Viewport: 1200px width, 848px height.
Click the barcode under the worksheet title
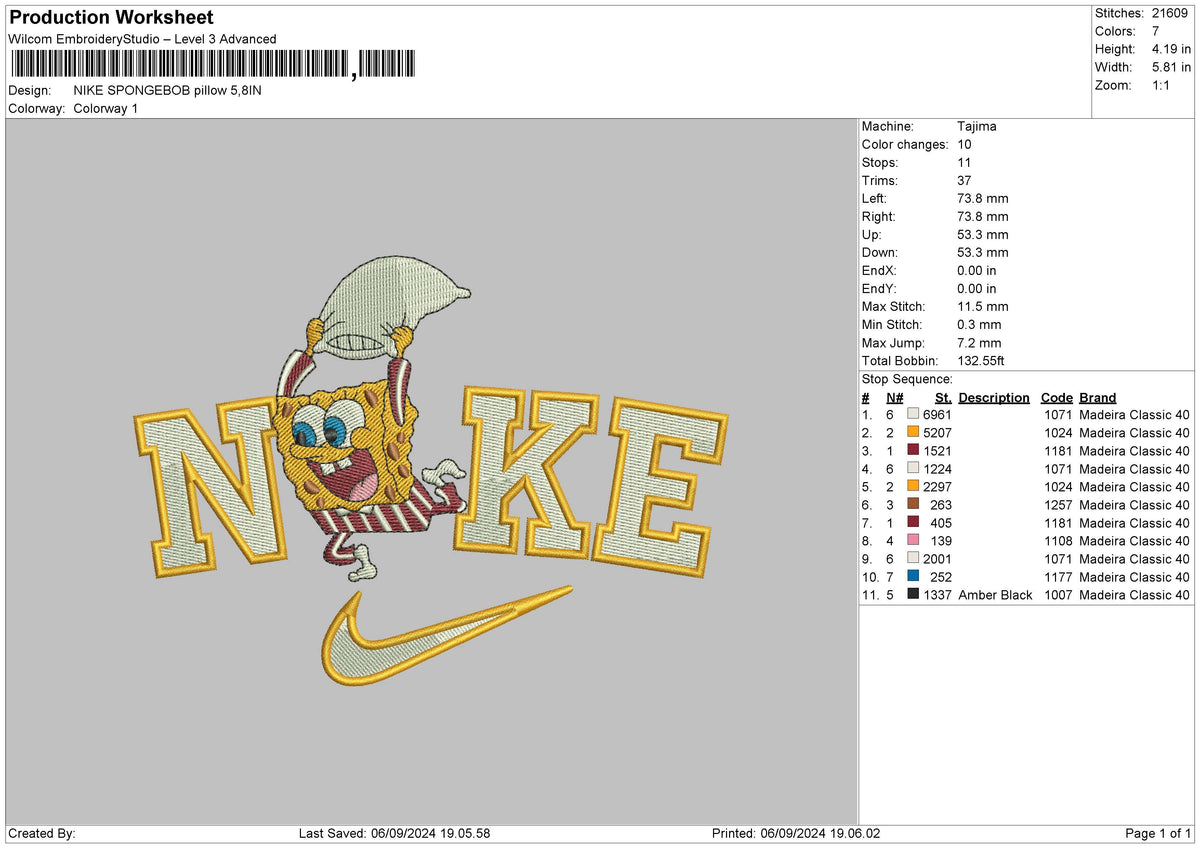(x=215, y=65)
